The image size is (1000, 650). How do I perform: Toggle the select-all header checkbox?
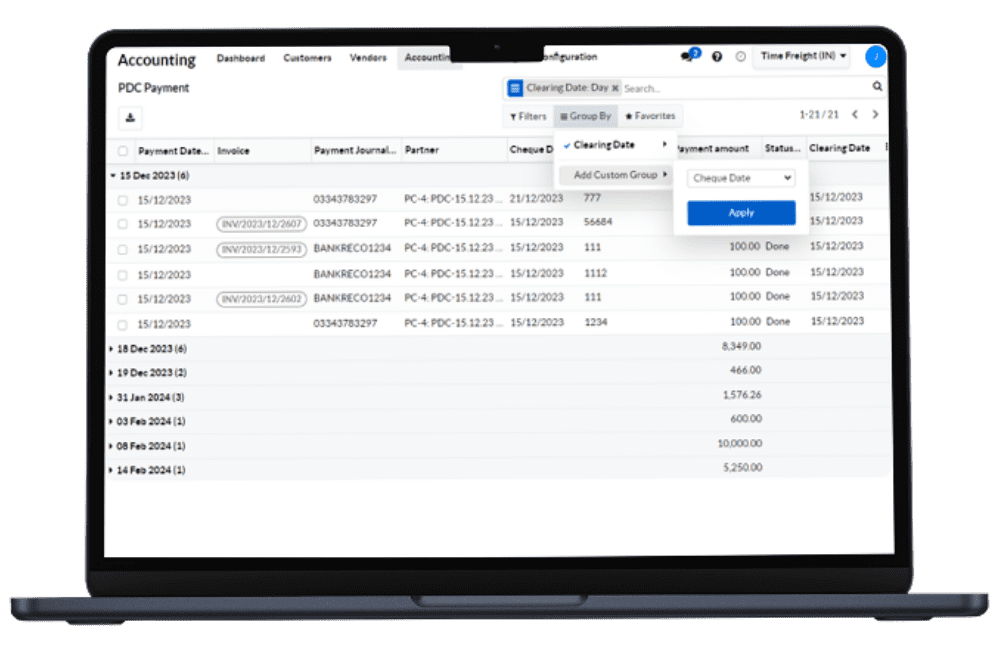(x=123, y=151)
